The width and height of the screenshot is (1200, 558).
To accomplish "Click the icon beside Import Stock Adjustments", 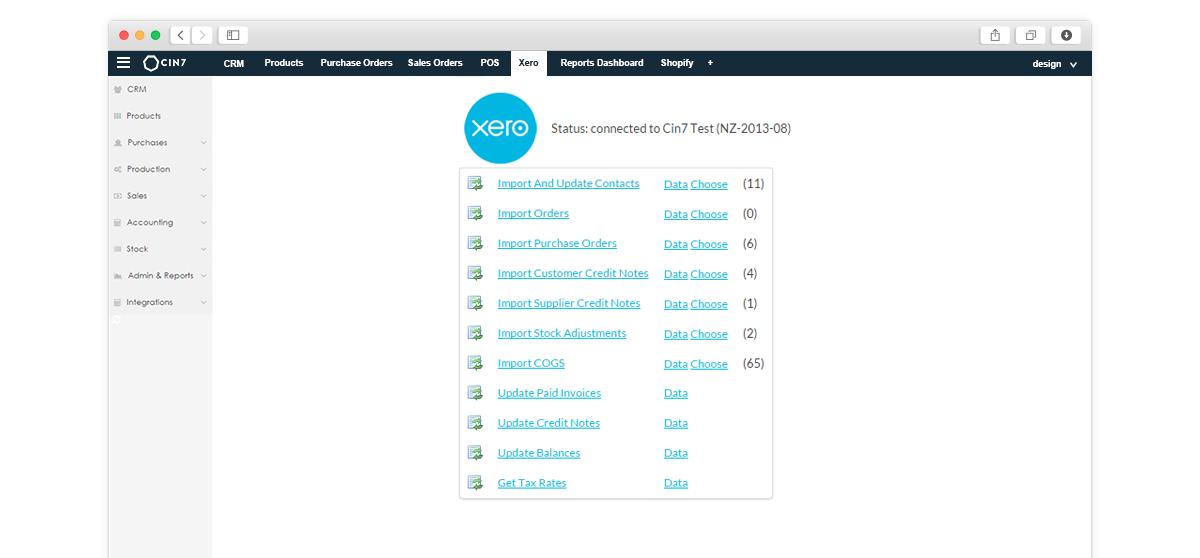I will coord(475,333).
